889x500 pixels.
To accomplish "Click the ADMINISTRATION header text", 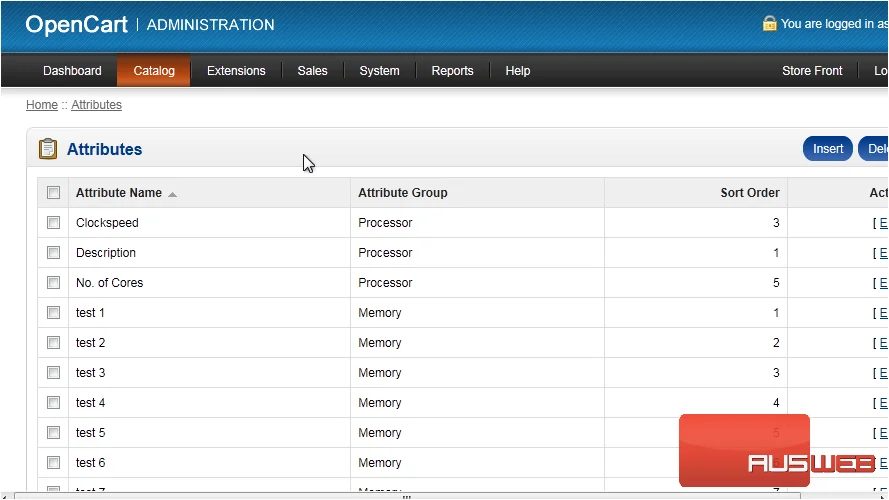I will pos(210,25).
